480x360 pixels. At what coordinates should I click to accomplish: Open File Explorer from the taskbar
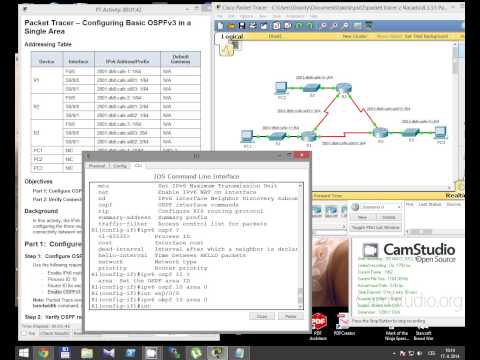tap(87, 353)
